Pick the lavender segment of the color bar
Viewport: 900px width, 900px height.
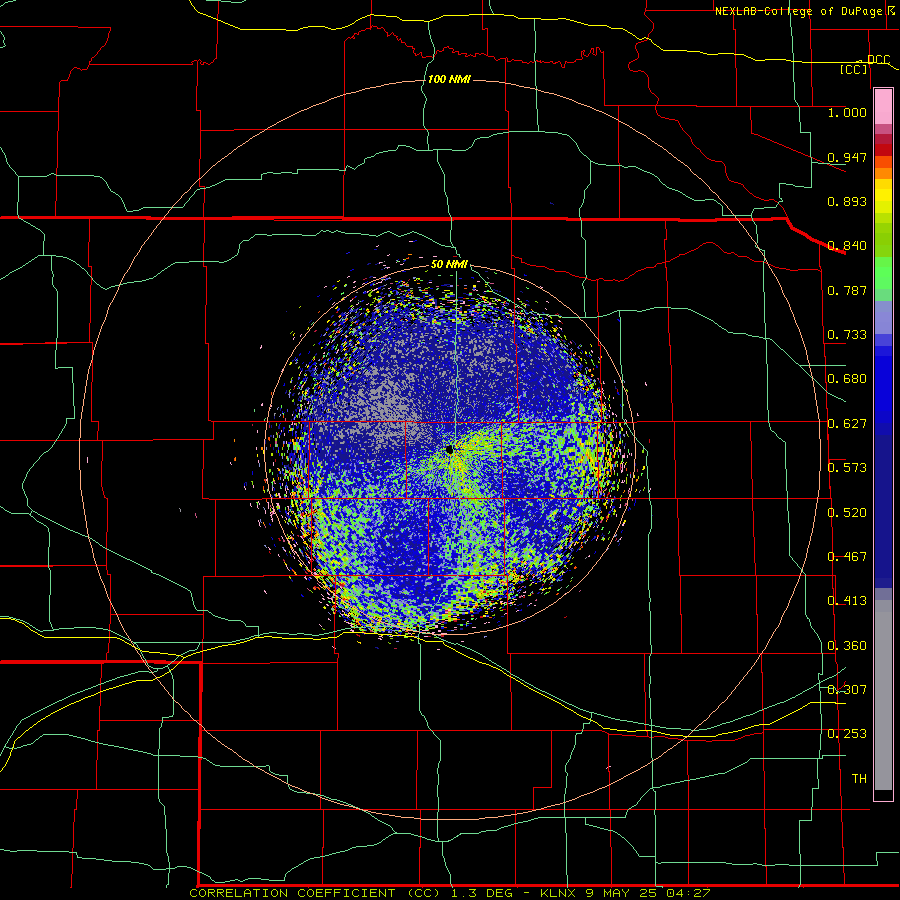(x=883, y=317)
